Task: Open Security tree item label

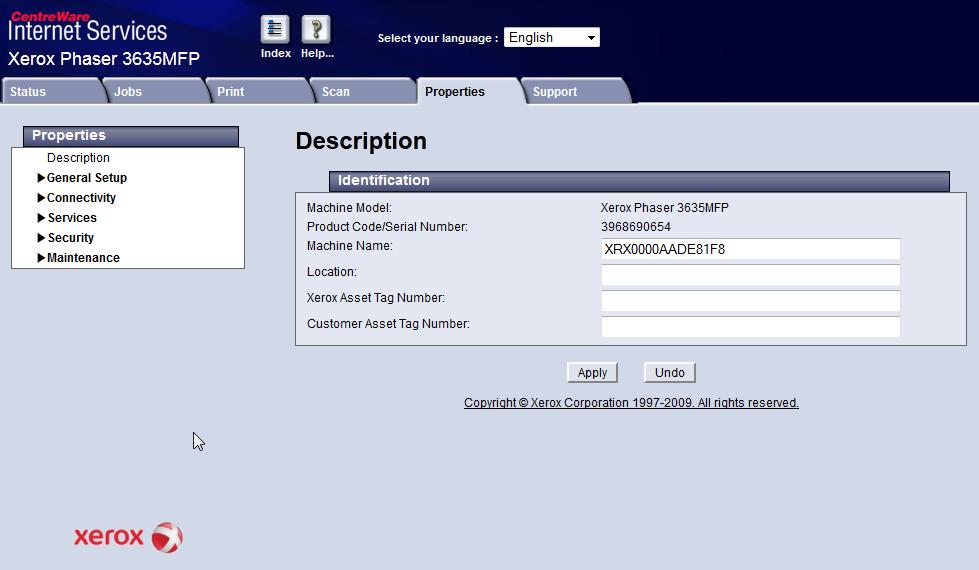Action: point(71,238)
